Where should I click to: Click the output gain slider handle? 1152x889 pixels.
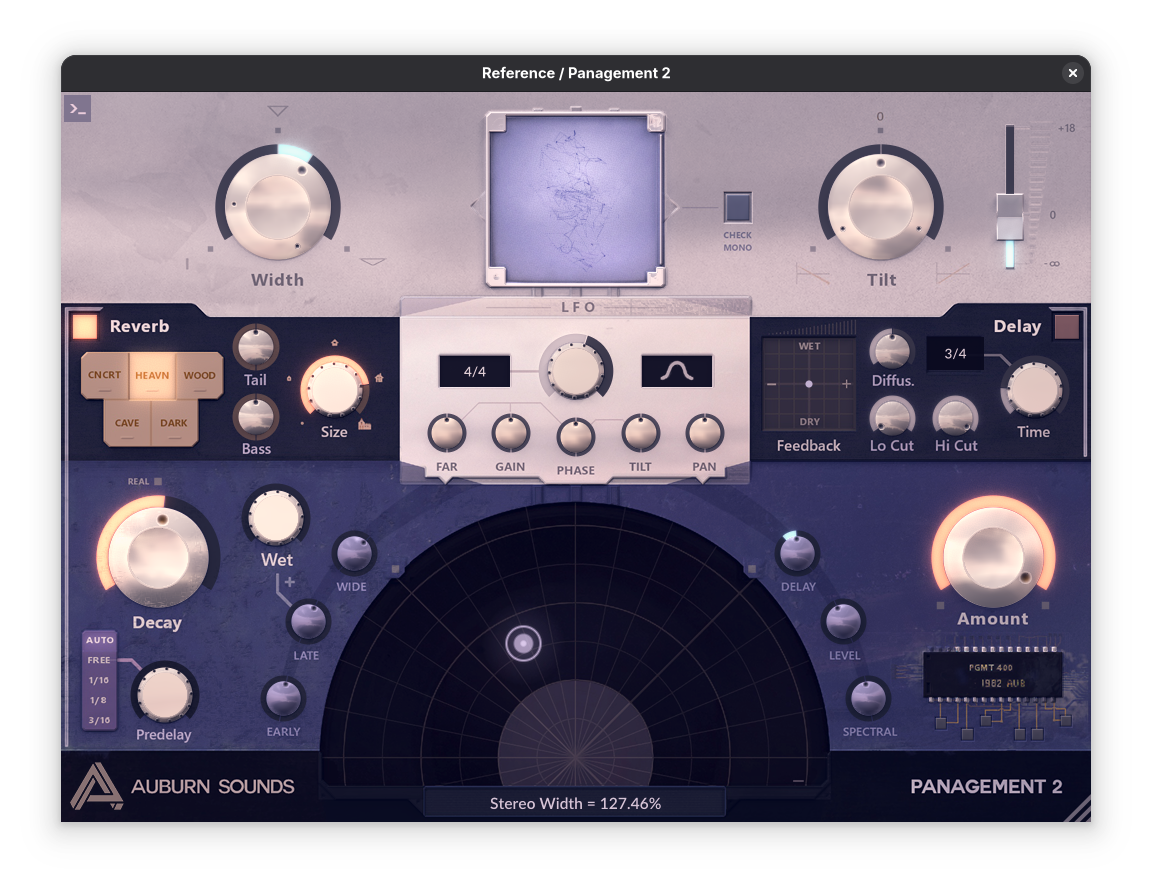[x=1009, y=216]
